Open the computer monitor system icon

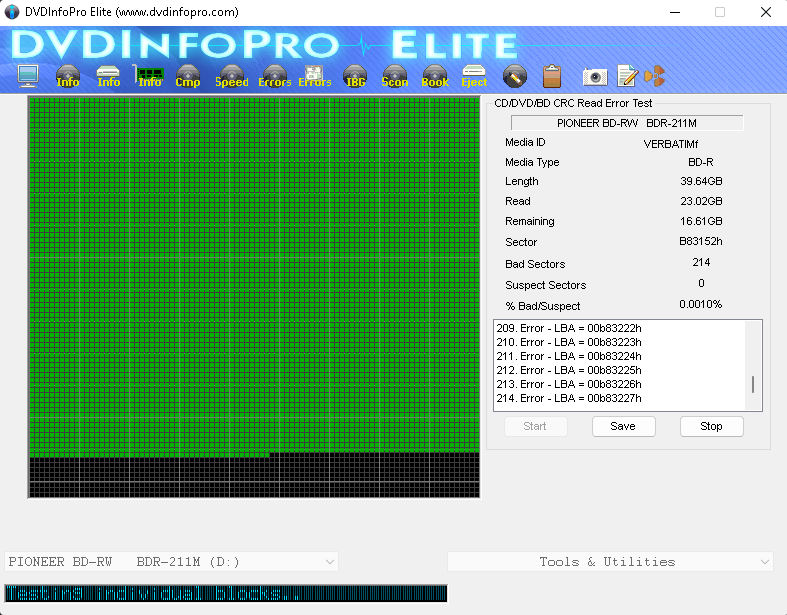tap(28, 76)
